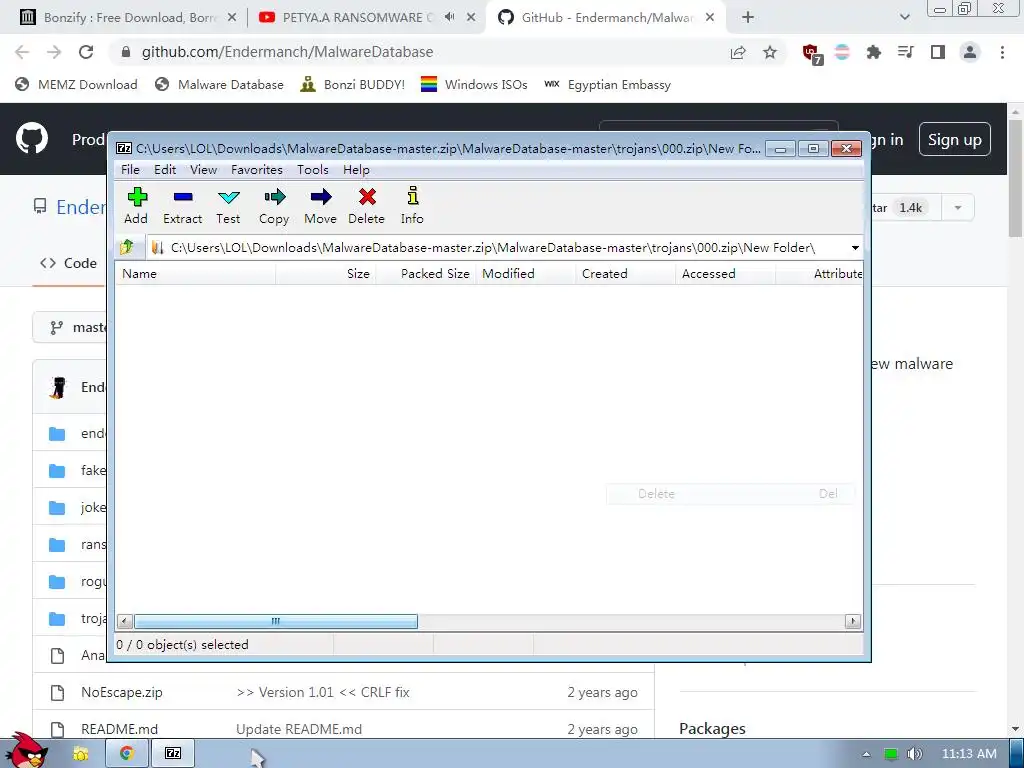Image resolution: width=1024 pixels, height=768 pixels.
Task: Sort by the Accessed column header
Action: (x=725, y=274)
